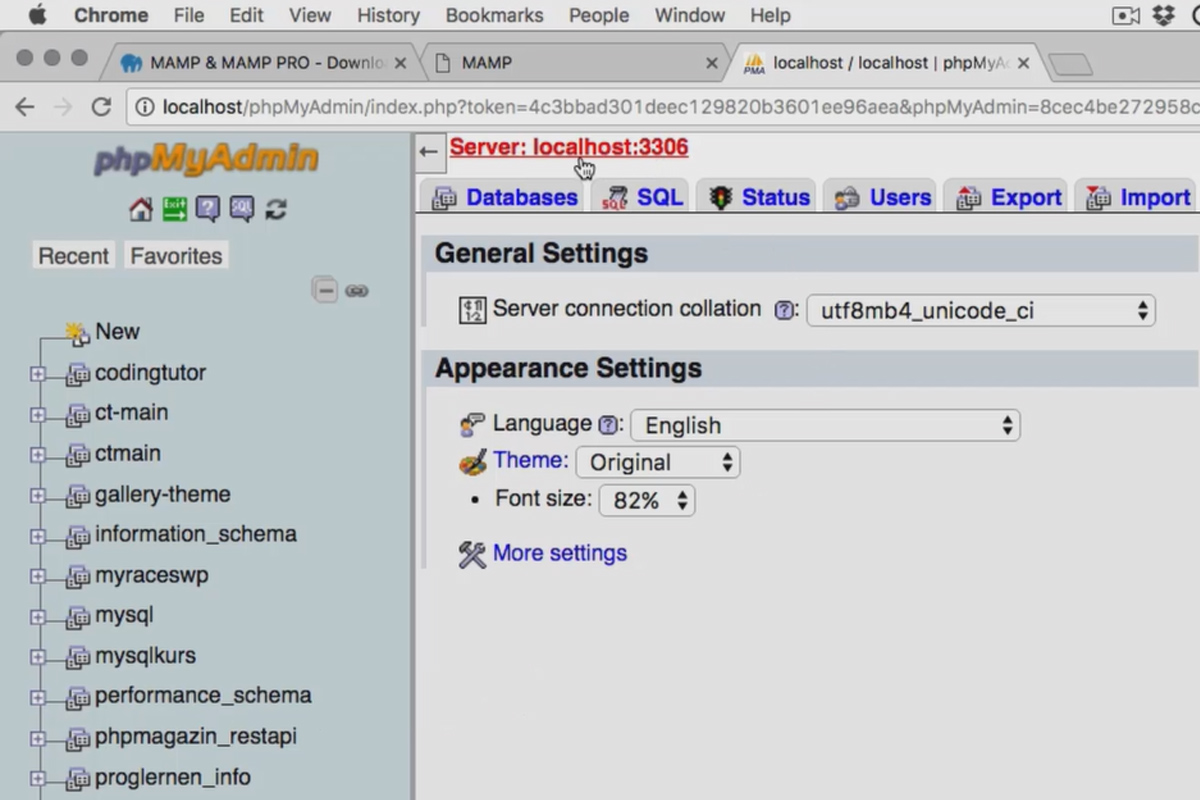The image size is (1200, 800).
Task: Switch to the MAMP browser tab
Action: (x=575, y=63)
